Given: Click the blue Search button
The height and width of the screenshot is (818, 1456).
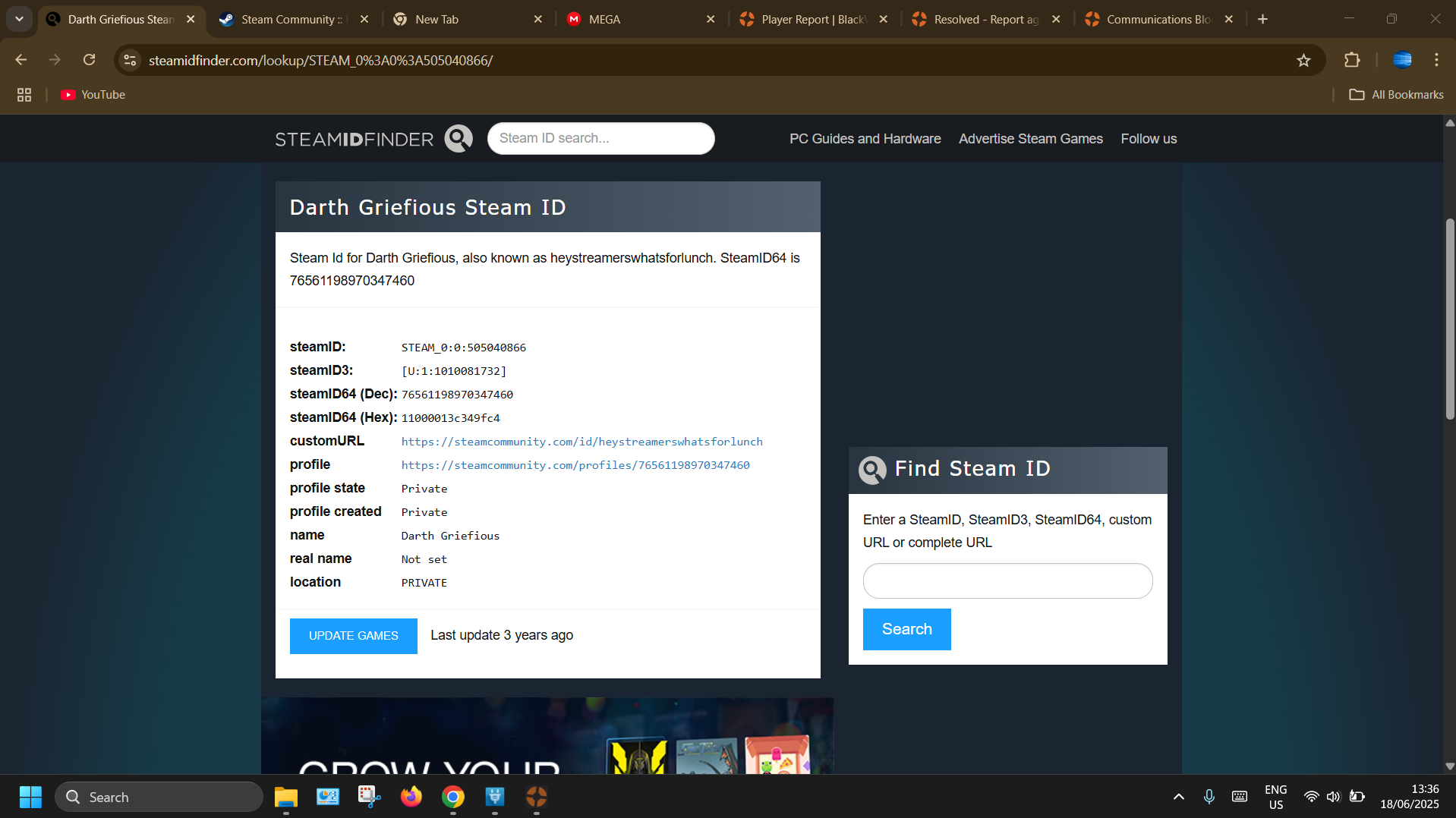Looking at the screenshot, I should (x=906, y=629).
